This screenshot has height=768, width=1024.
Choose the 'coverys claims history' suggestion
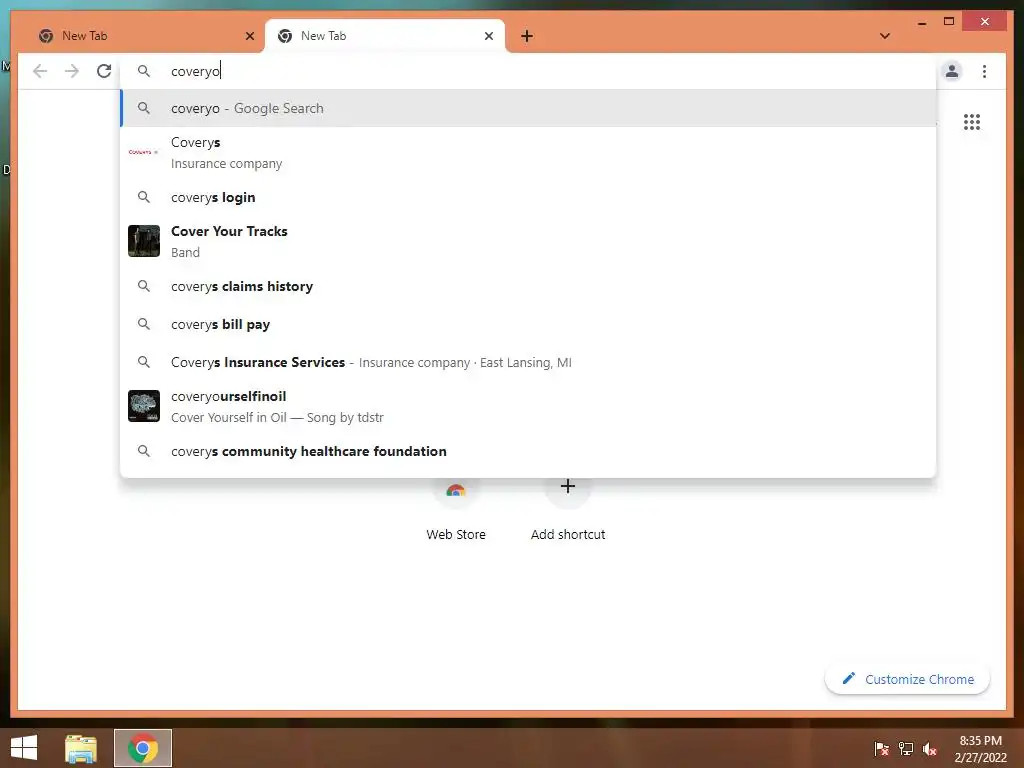coord(528,286)
